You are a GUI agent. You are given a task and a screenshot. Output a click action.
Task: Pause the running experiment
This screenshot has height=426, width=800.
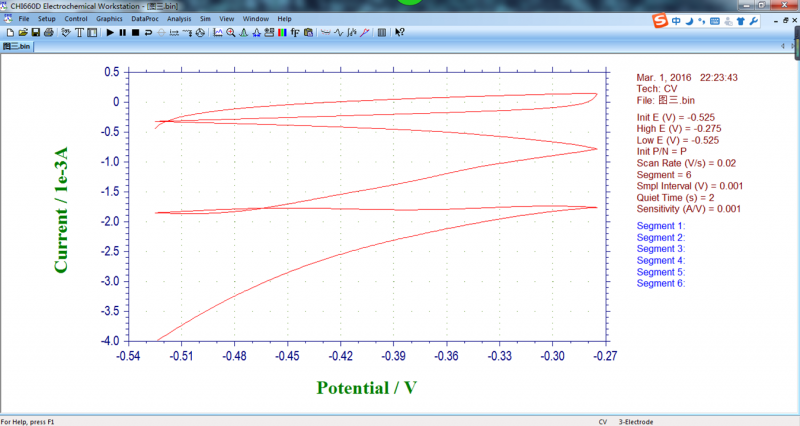click(x=122, y=32)
